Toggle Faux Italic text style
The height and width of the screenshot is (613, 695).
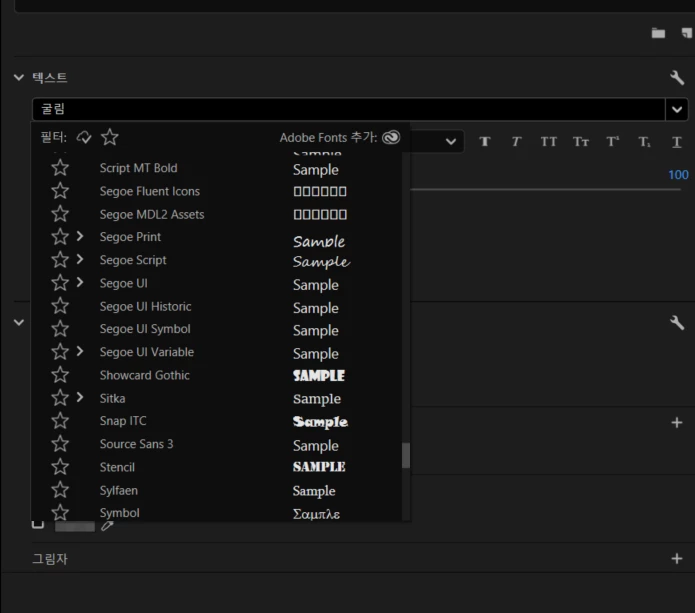(516, 142)
